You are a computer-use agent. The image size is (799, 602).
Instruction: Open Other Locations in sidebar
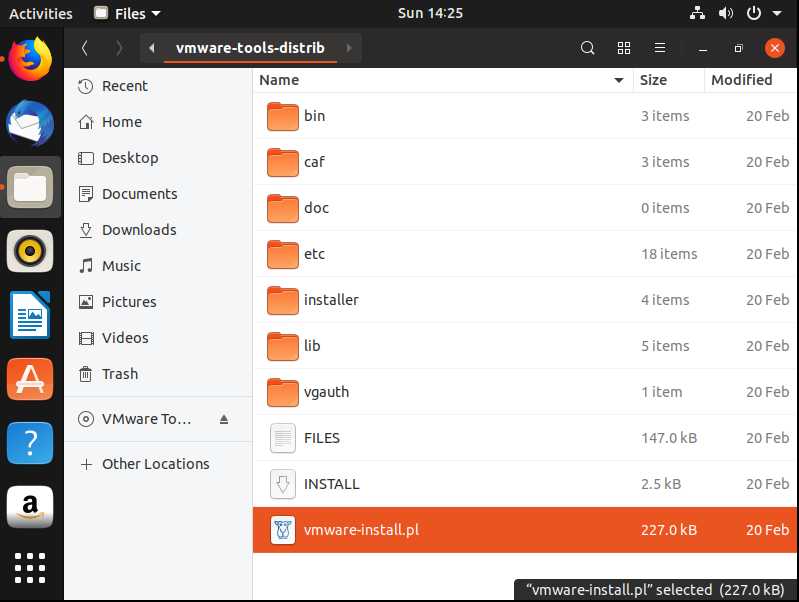(x=158, y=464)
